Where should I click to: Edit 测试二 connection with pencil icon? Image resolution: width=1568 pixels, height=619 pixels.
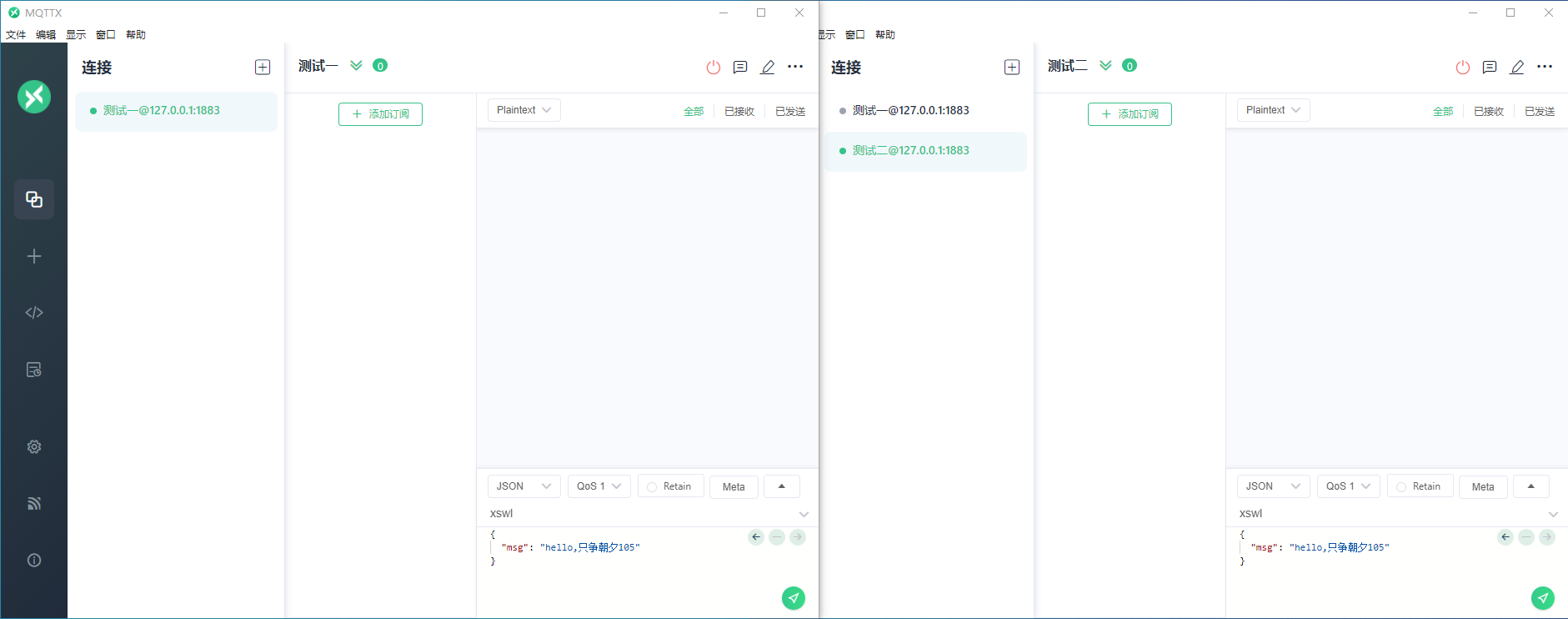(1517, 68)
